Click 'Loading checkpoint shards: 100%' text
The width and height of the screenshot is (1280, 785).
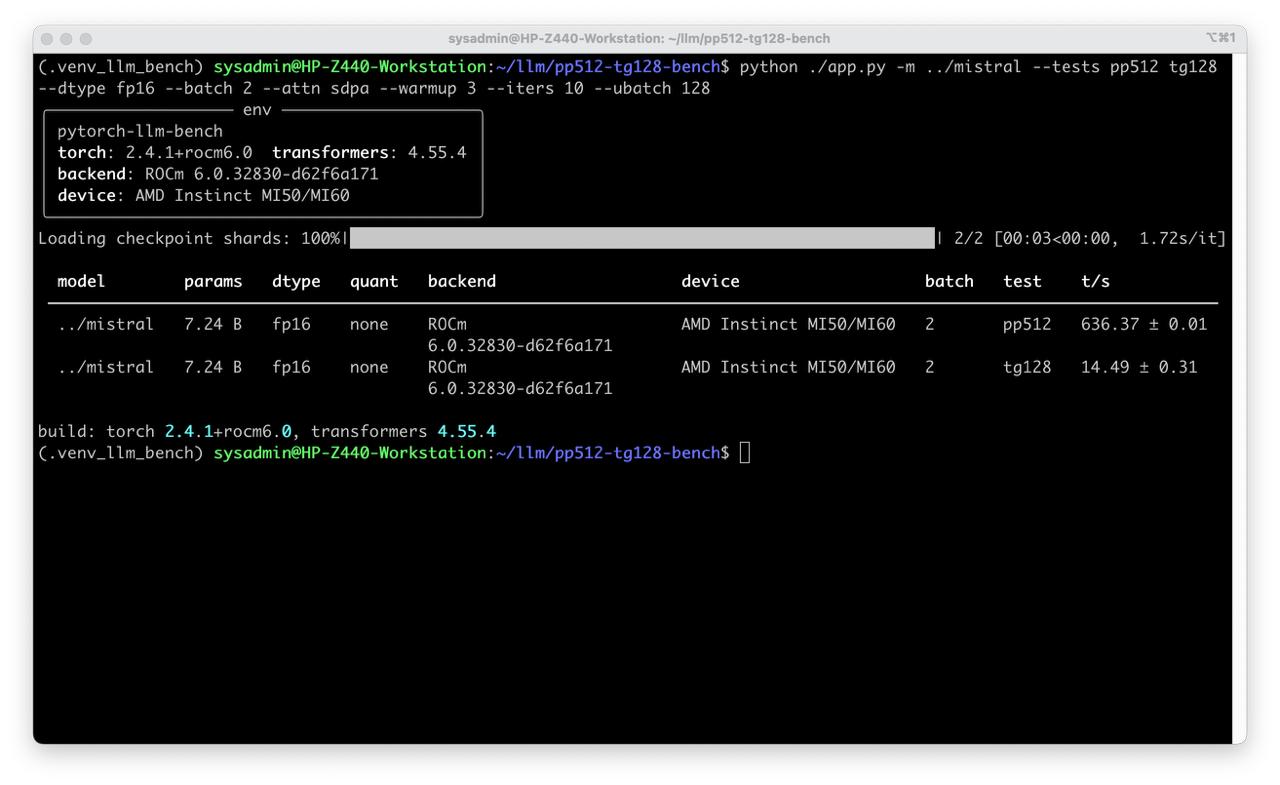coord(189,238)
